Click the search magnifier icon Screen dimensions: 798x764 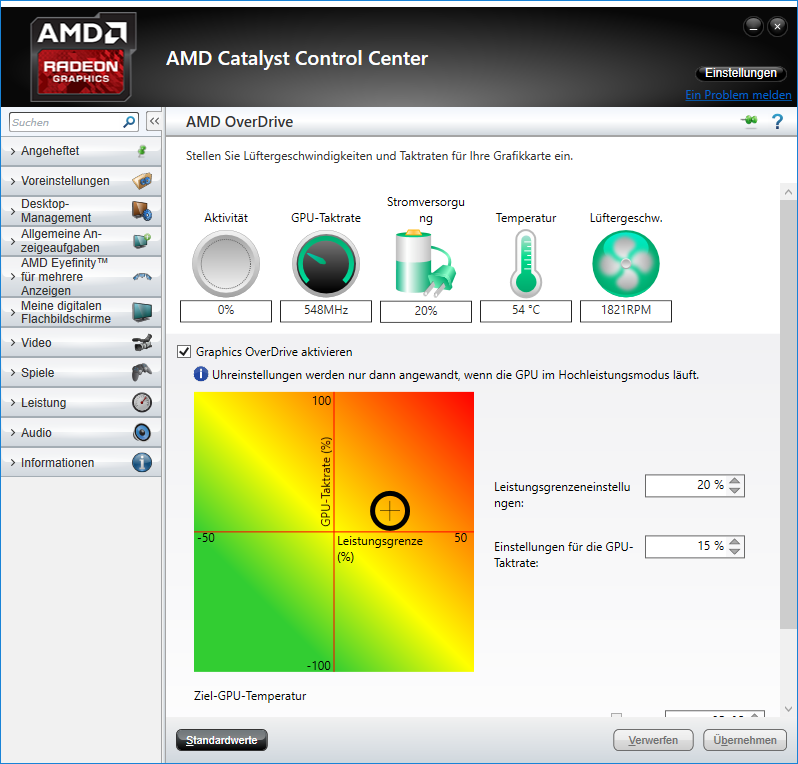[x=129, y=122]
